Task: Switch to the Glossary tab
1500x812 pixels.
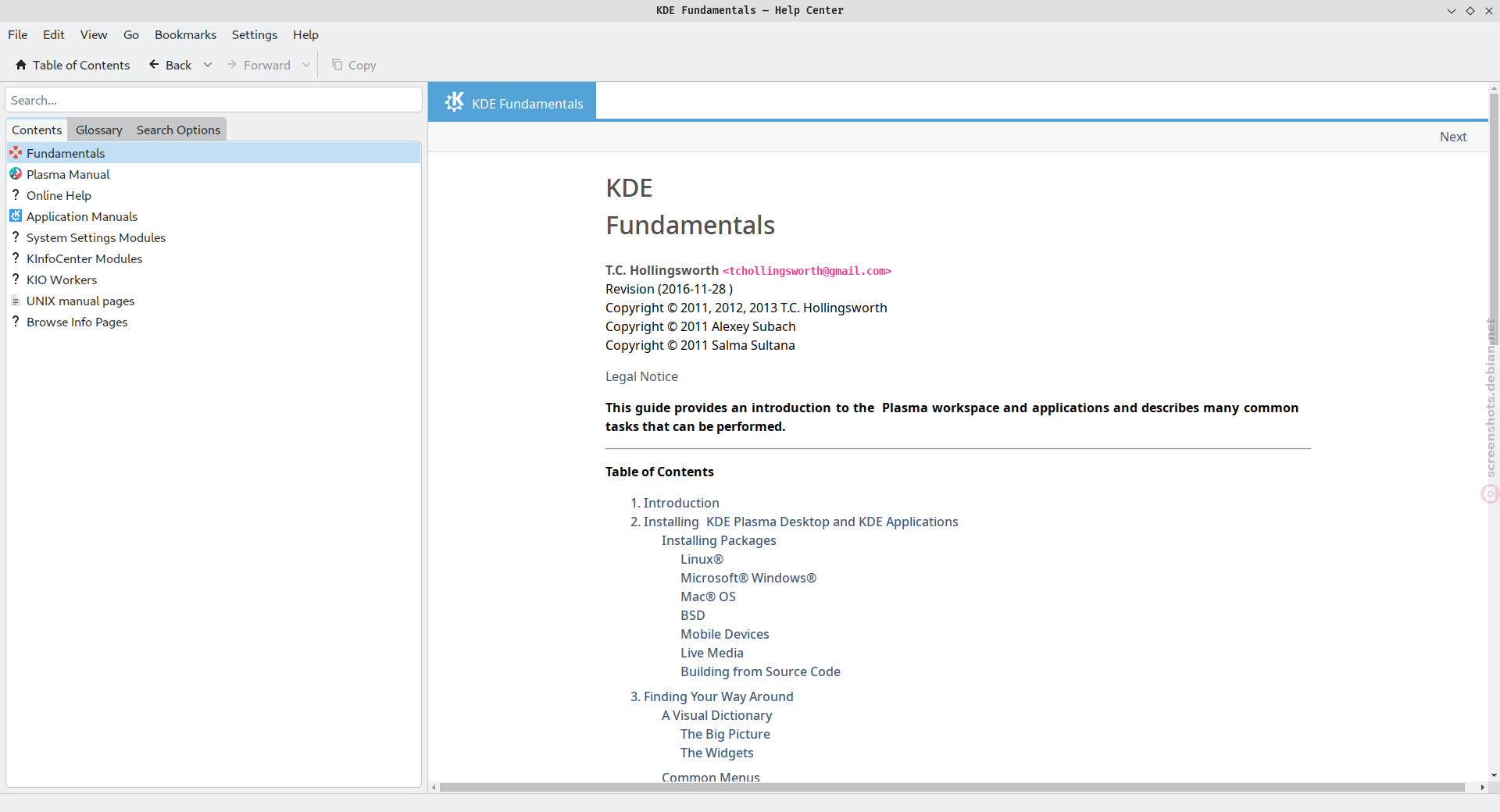Action: point(99,130)
